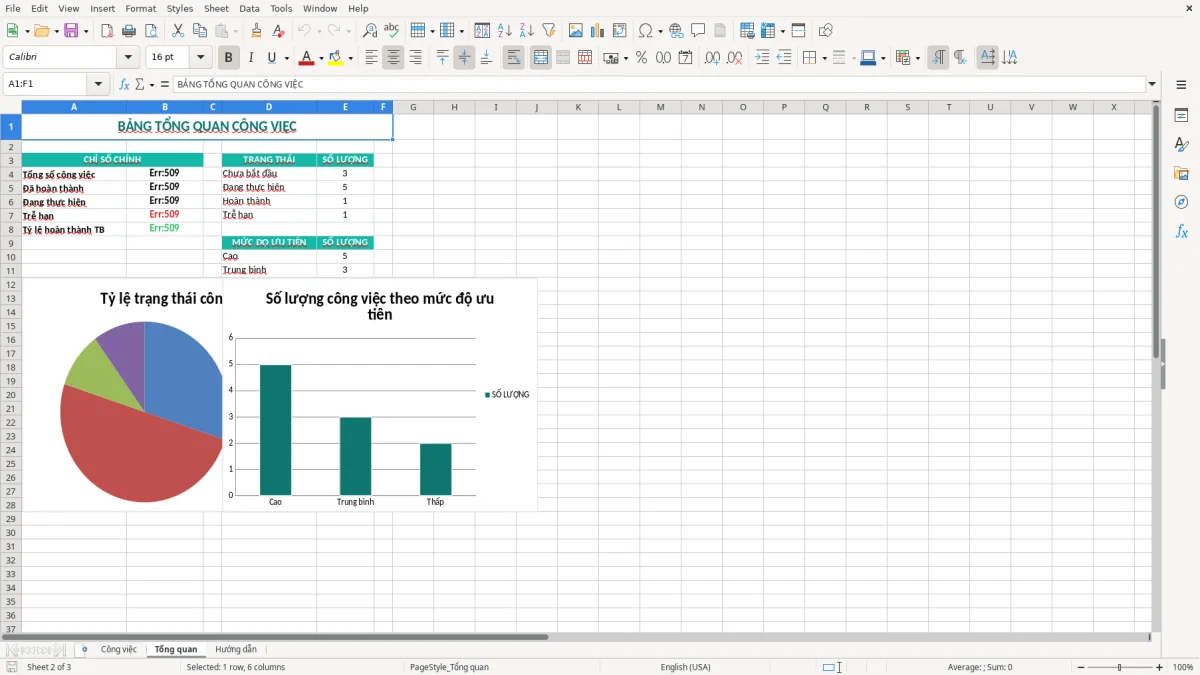
Task: Zoom in with the plus button
Action: pyautogui.click(x=1159, y=667)
